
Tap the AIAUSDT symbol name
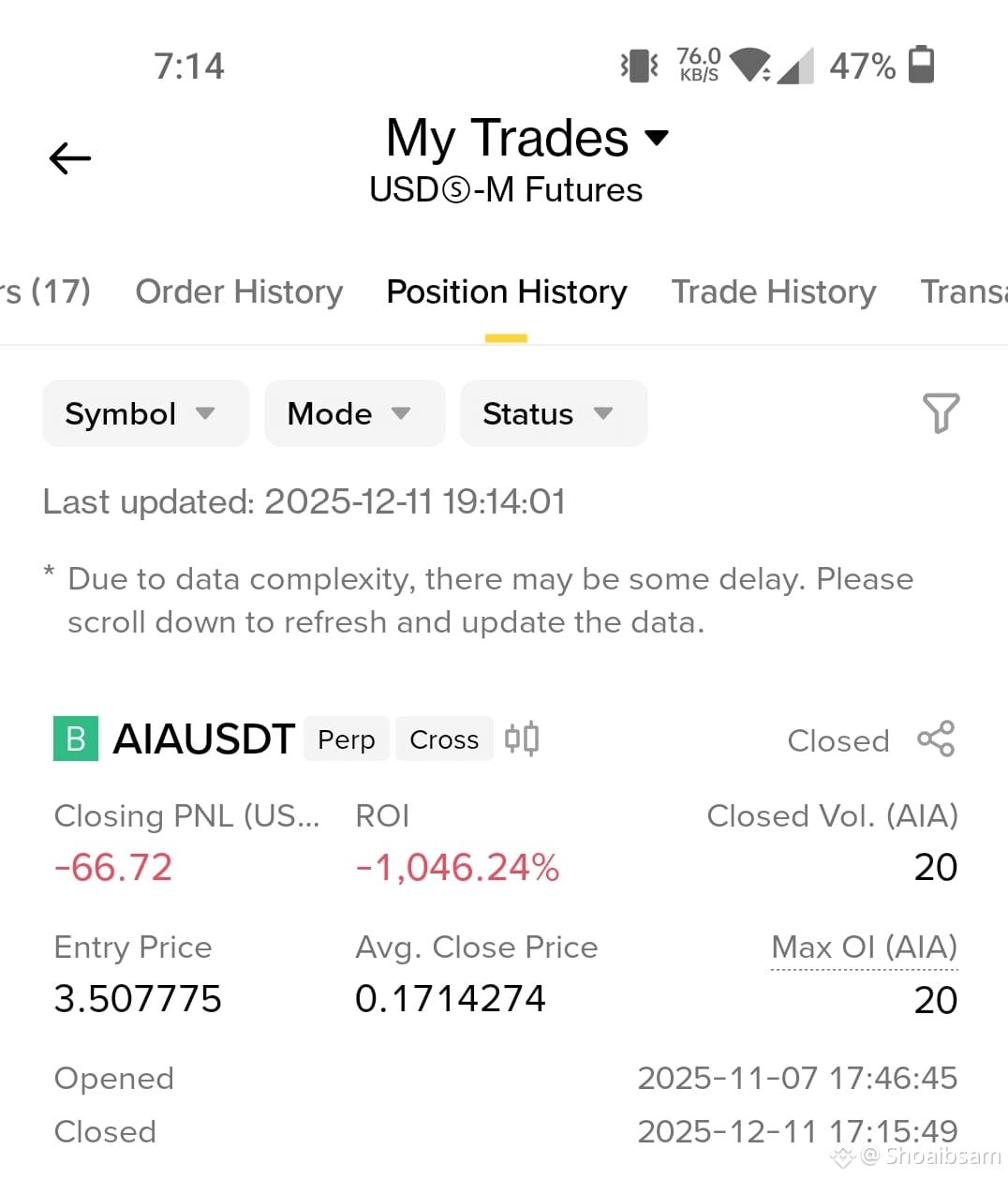tap(204, 739)
